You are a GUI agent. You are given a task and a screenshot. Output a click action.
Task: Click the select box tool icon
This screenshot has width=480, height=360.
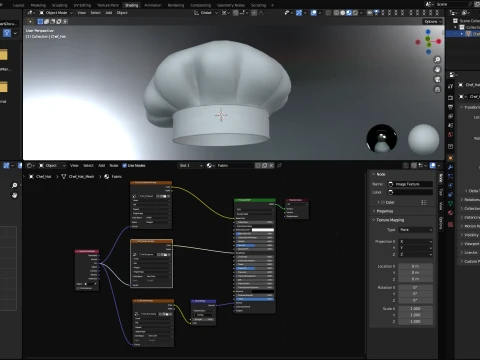point(40,21)
